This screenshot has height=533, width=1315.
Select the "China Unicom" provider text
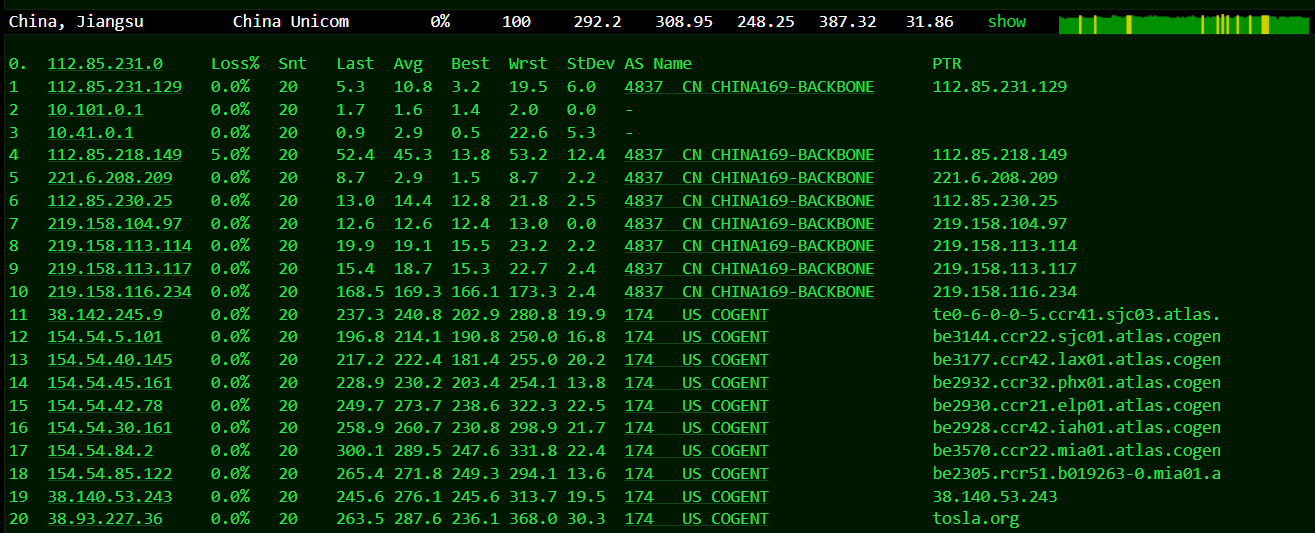(x=291, y=21)
